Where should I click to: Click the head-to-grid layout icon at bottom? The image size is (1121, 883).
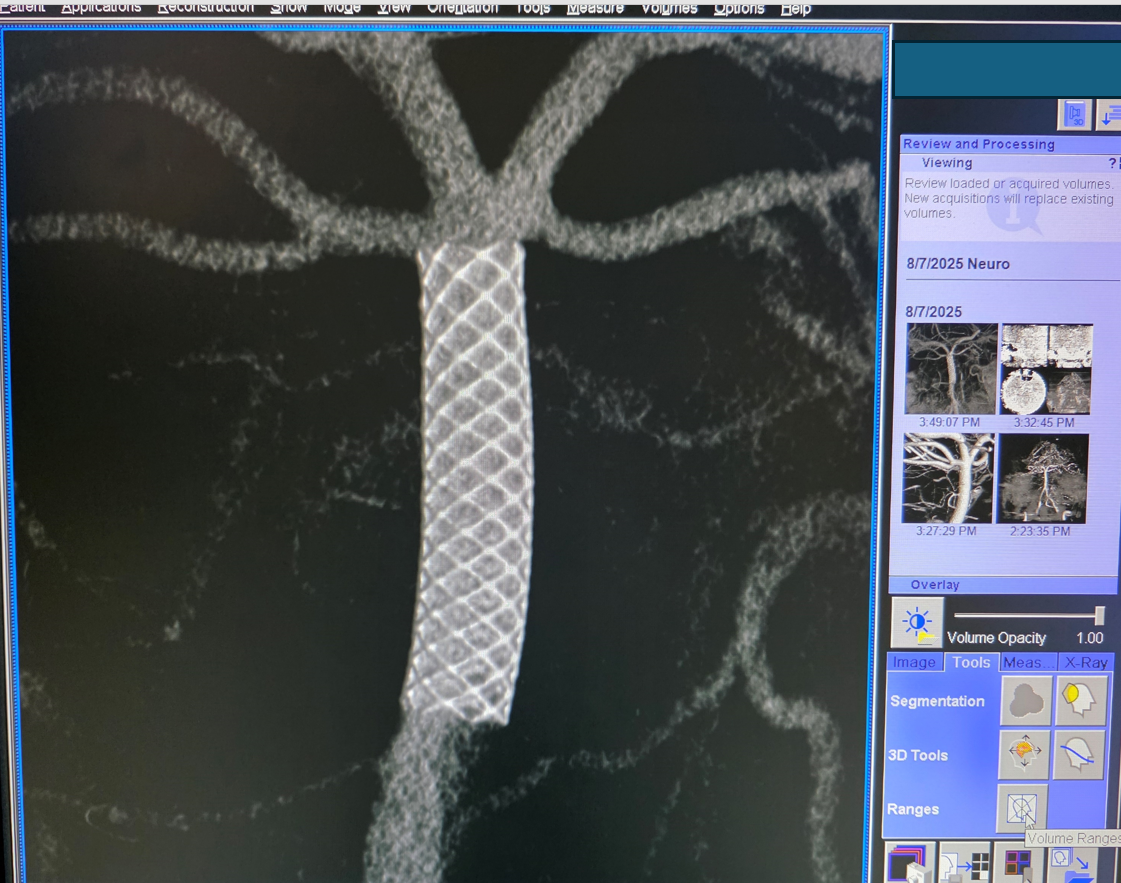pyautogui.click(x=965, y=864)
